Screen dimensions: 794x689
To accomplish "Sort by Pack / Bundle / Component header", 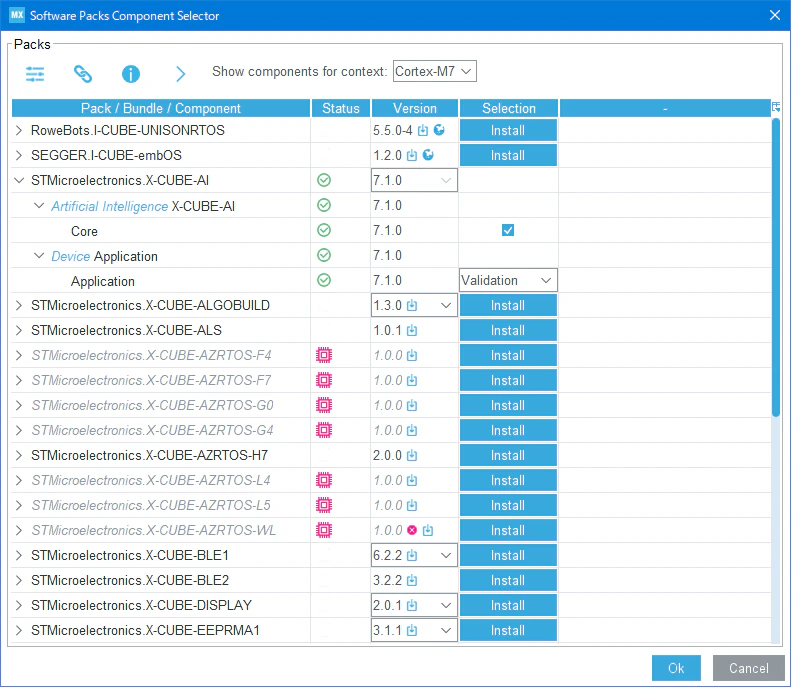I will (x=161, y=108).
